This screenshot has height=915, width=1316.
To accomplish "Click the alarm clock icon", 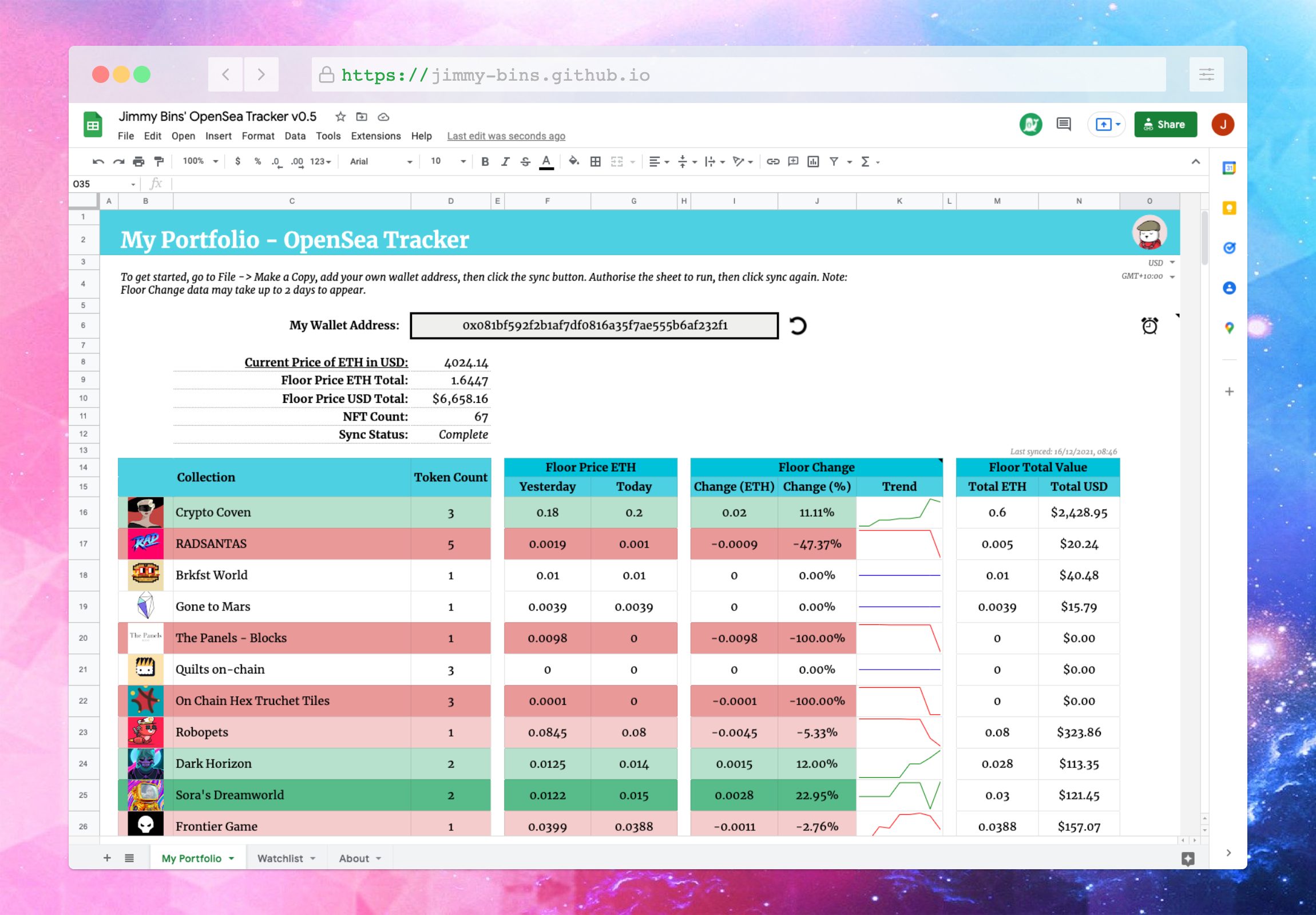I will click(x=1149, y=326).
